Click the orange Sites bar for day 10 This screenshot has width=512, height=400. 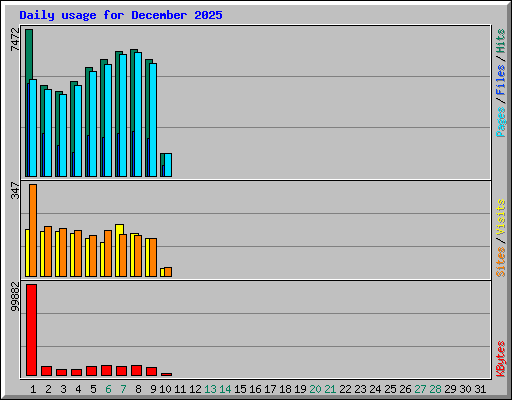(x=168, y=272)
